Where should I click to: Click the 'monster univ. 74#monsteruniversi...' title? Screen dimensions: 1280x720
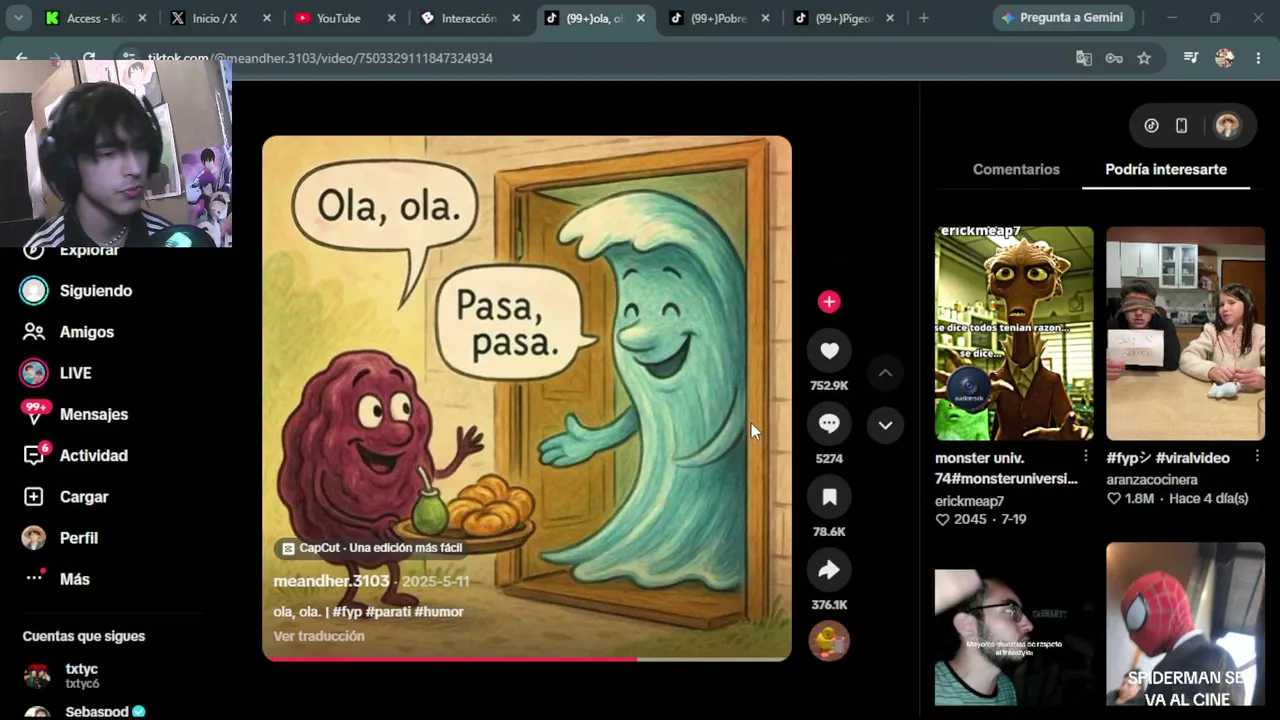1006,468
